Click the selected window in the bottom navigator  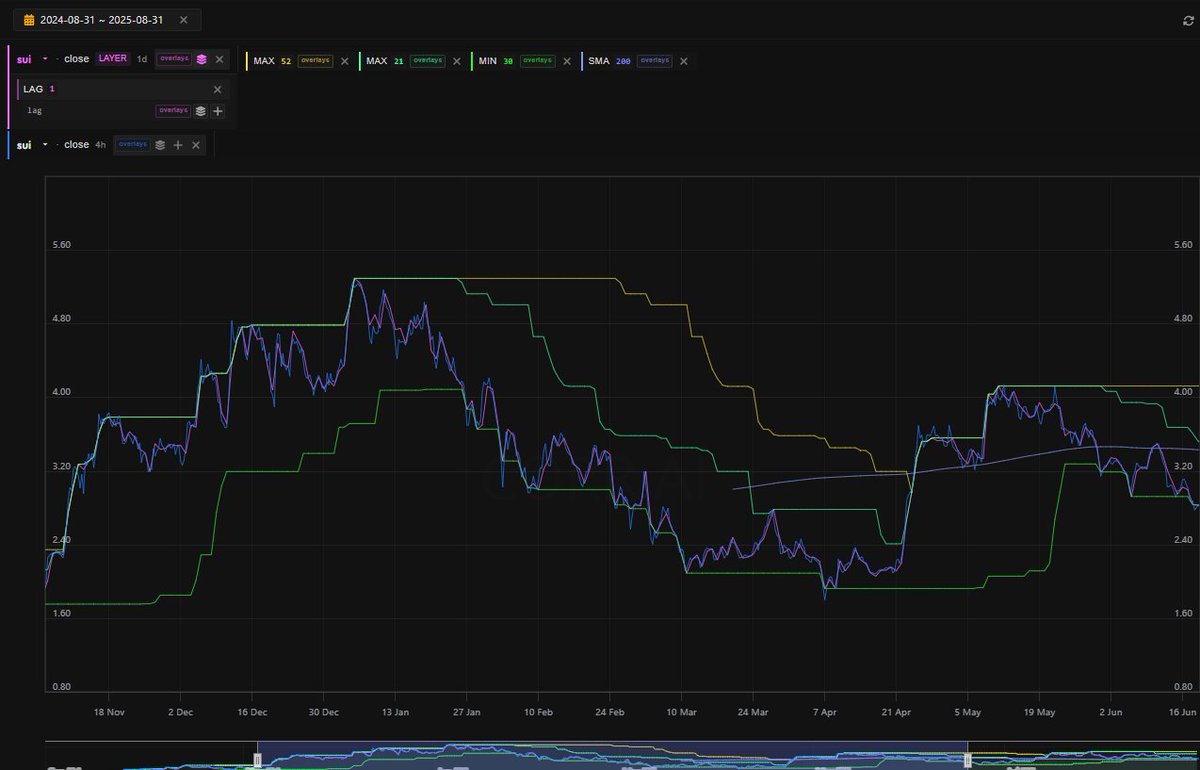click(612, 756)
